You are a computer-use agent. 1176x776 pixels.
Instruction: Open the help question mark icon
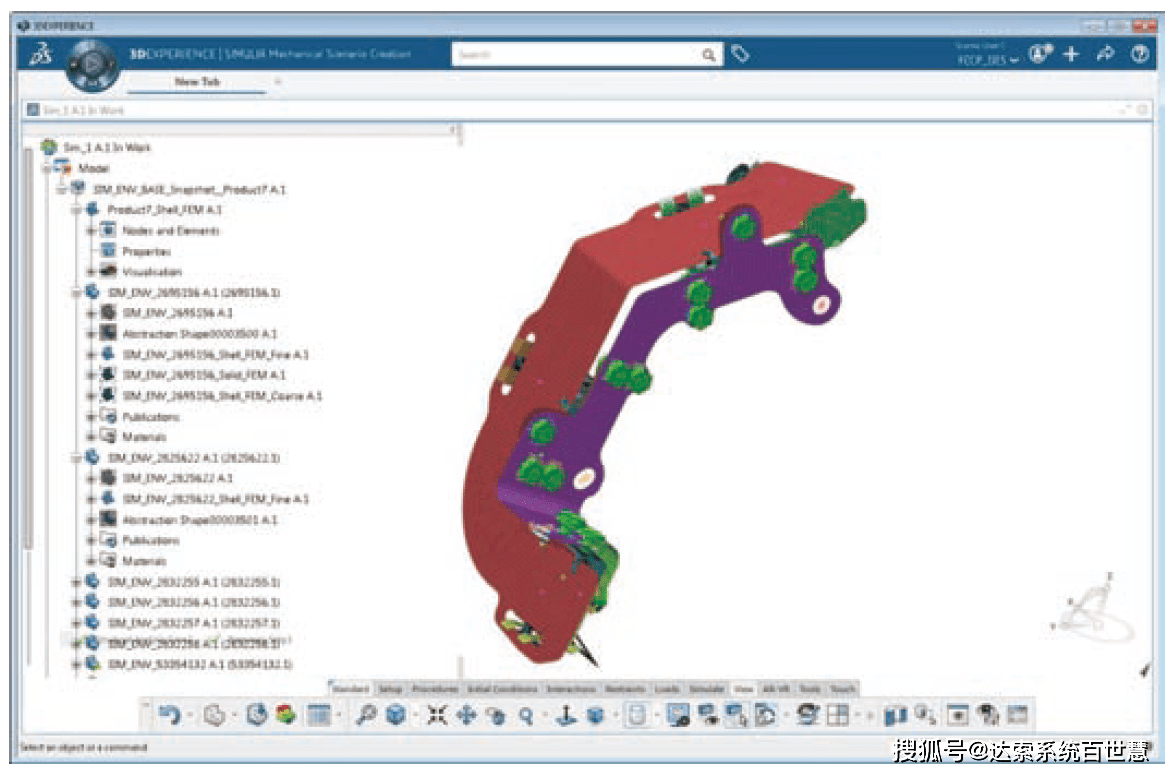click(1139, 55)
